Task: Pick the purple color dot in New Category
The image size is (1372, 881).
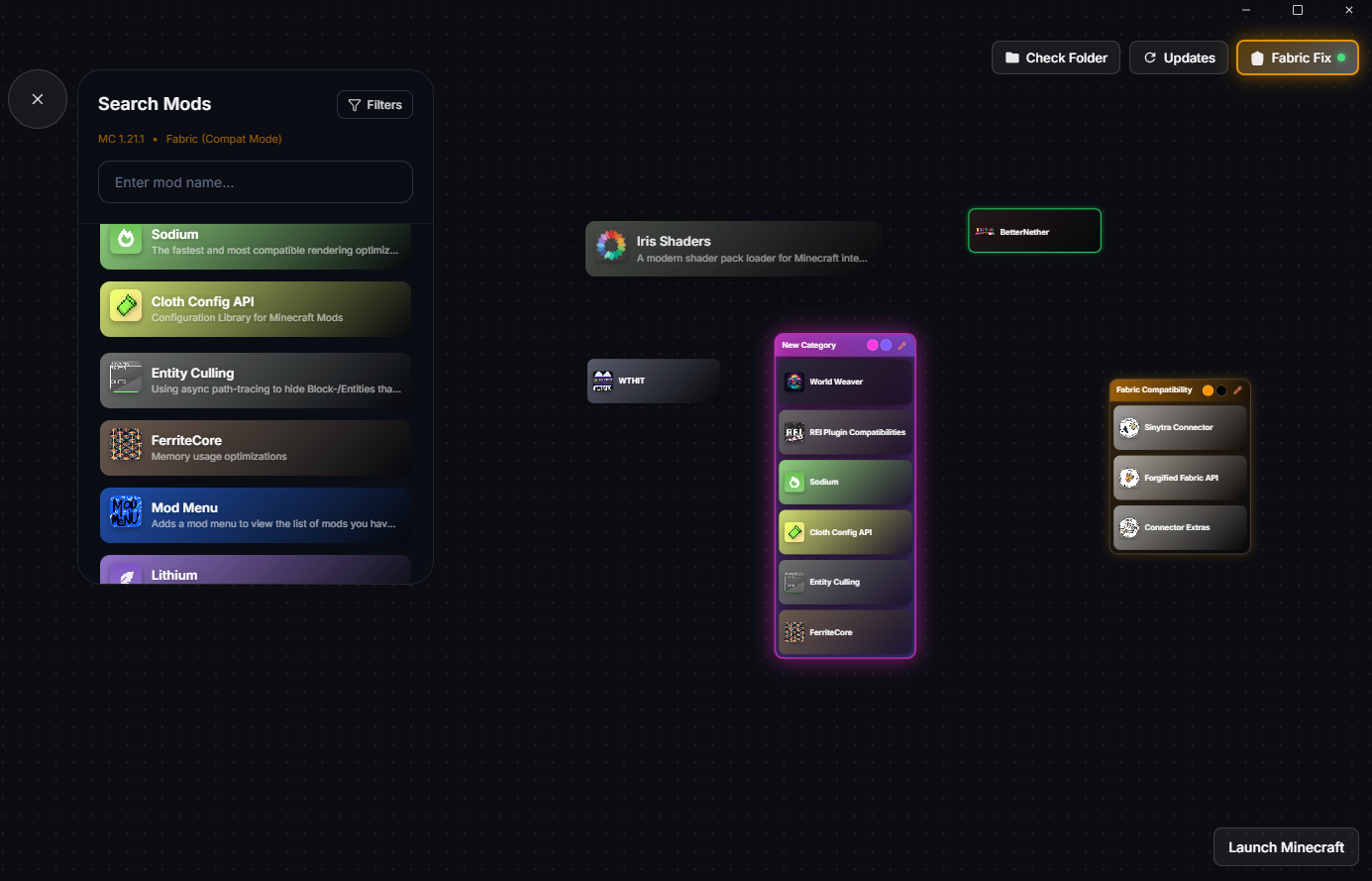Action: (x=887, y=346)
